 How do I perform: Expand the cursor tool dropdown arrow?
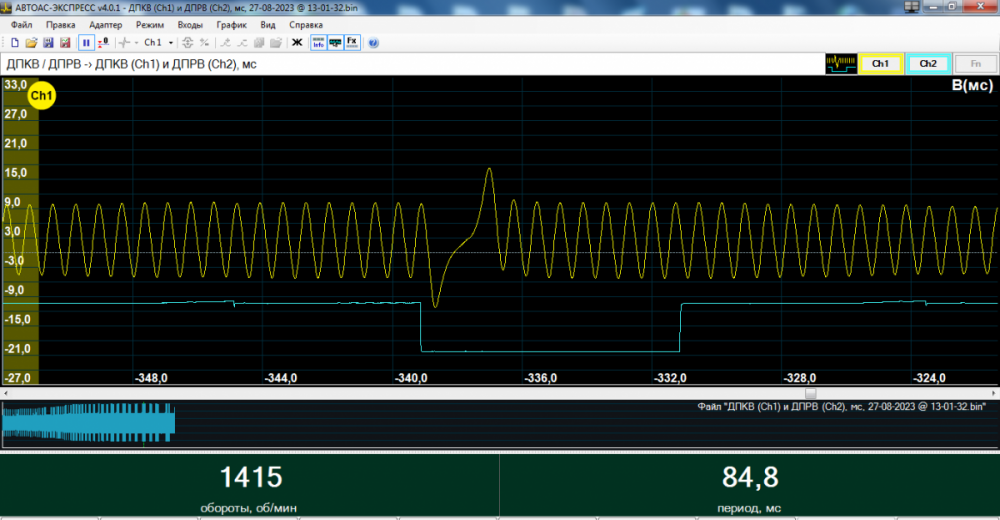[x=136, y=43]
